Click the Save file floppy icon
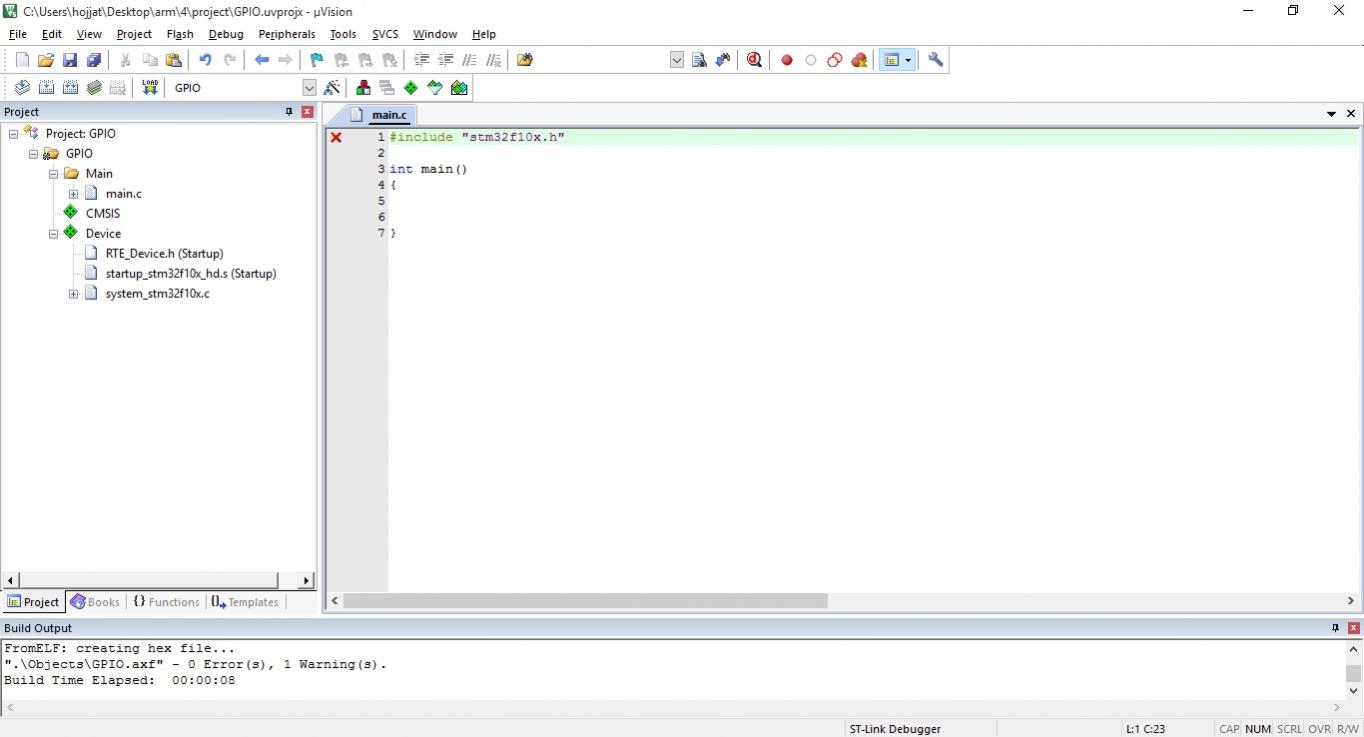Viewport: 1364px width, 737px height. pyautogui.click(x=70, y=60)
